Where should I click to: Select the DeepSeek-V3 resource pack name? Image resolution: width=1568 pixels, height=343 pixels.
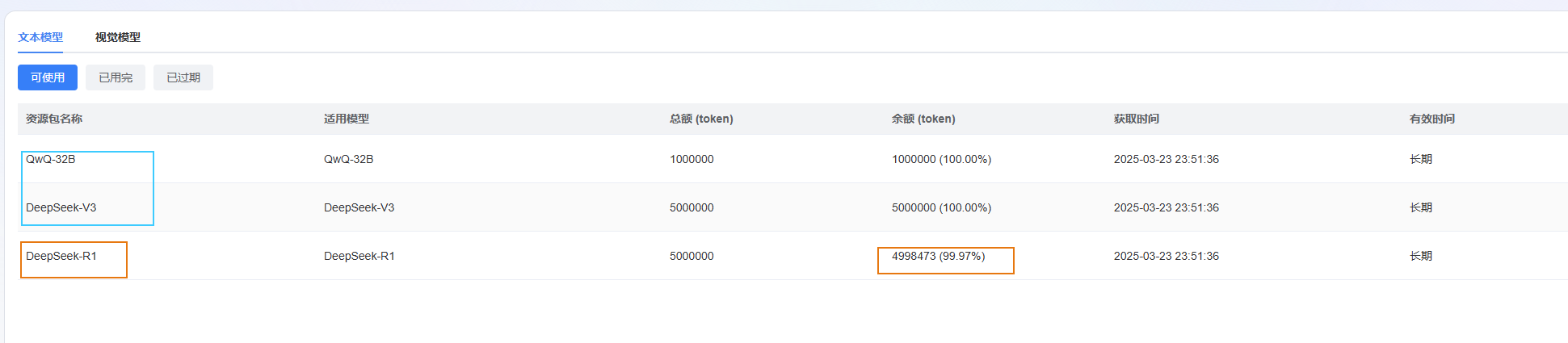tap(61, 207)
